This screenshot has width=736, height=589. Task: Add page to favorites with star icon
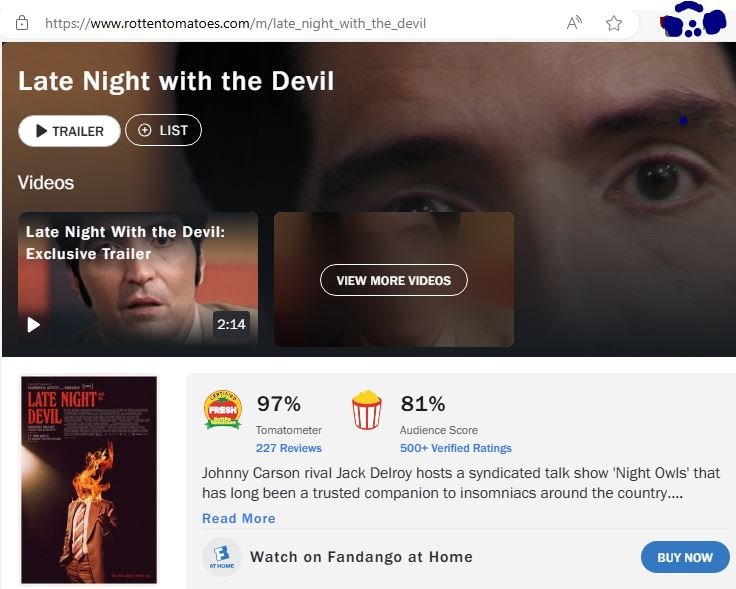pyautogui.click(x=614, y=22)
